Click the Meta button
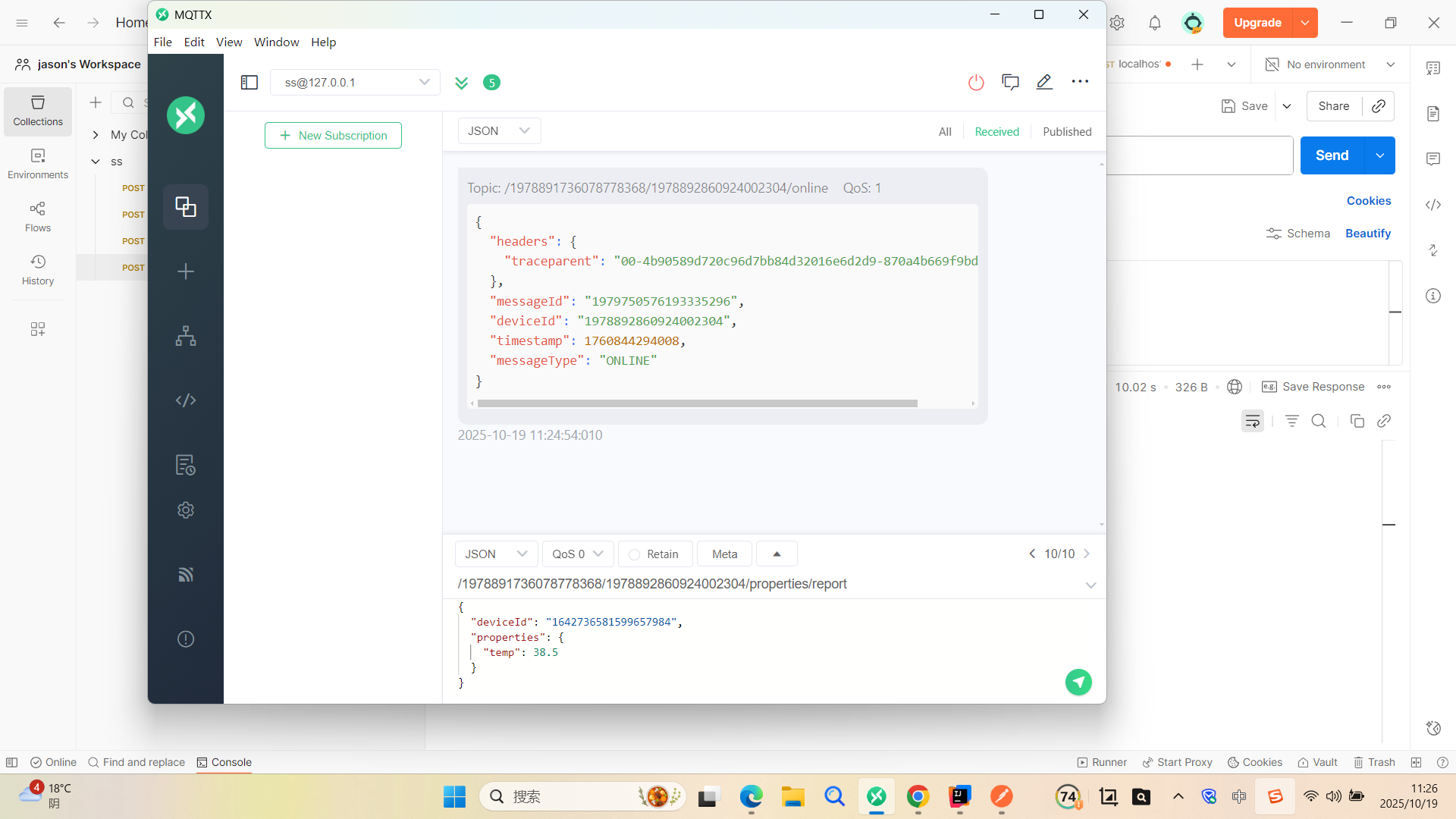1456x819 pixels. pyautogui.click(x=724, y=554)
